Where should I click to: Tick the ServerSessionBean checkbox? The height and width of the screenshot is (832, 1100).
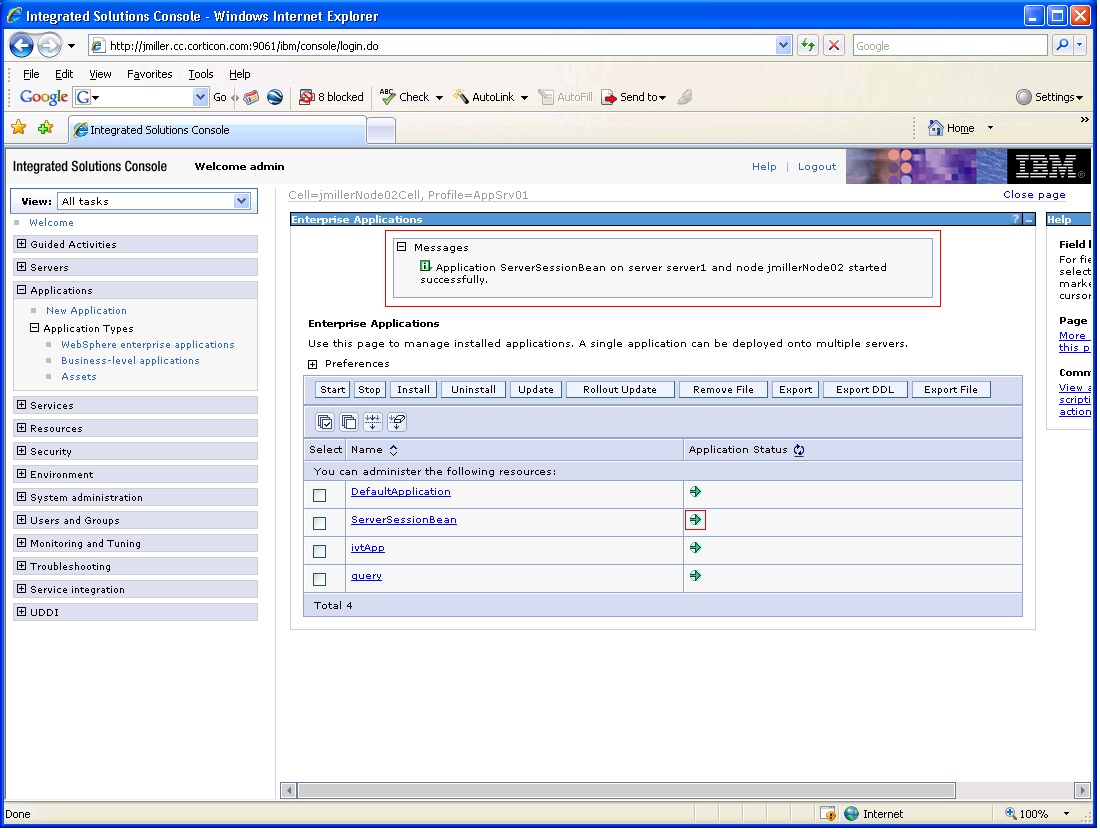point(320,523)
